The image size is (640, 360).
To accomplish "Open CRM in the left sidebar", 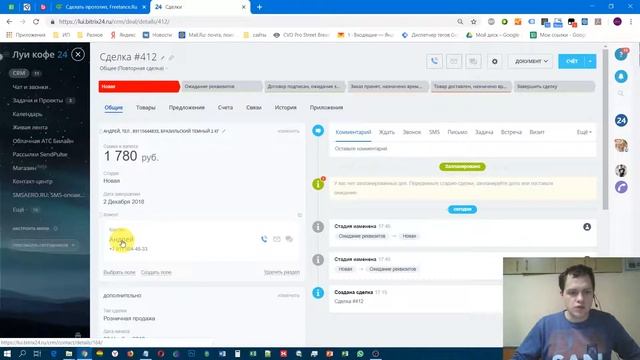I will 19,73.
